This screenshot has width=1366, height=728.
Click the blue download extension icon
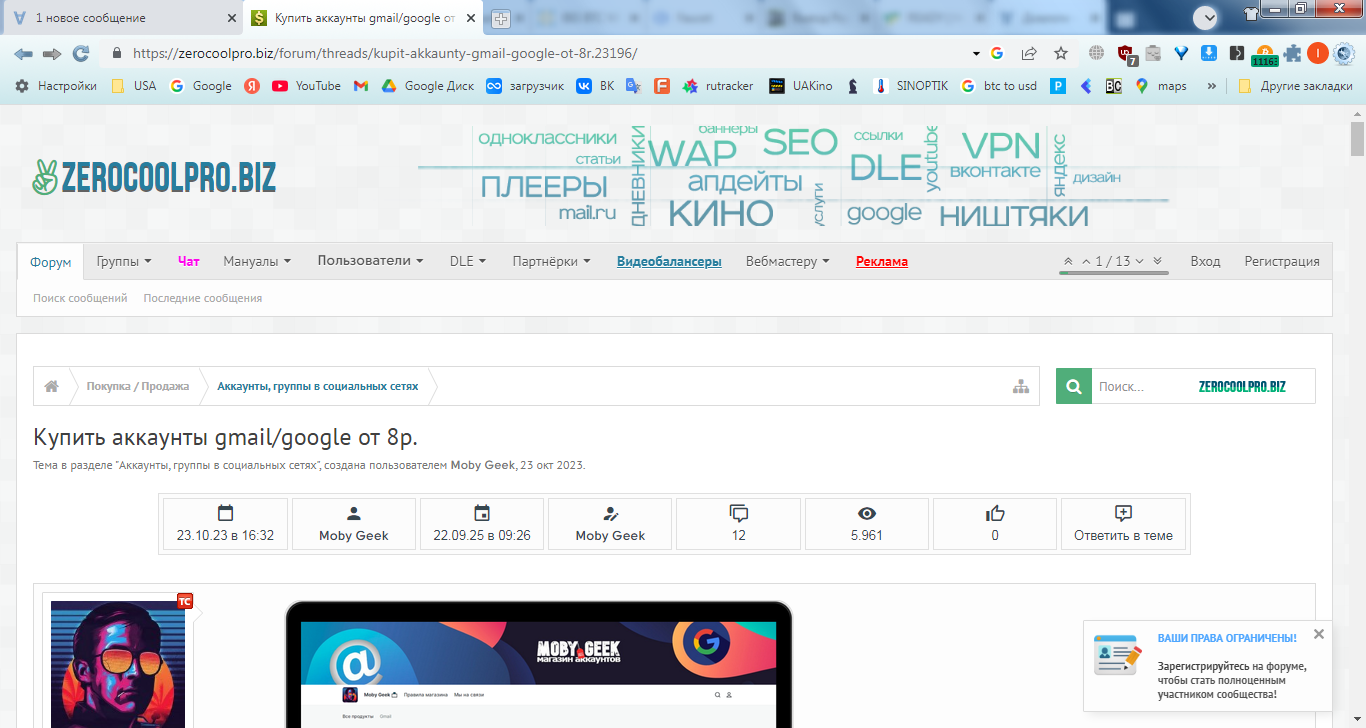pyautogui.click(x=1208, y=53)
